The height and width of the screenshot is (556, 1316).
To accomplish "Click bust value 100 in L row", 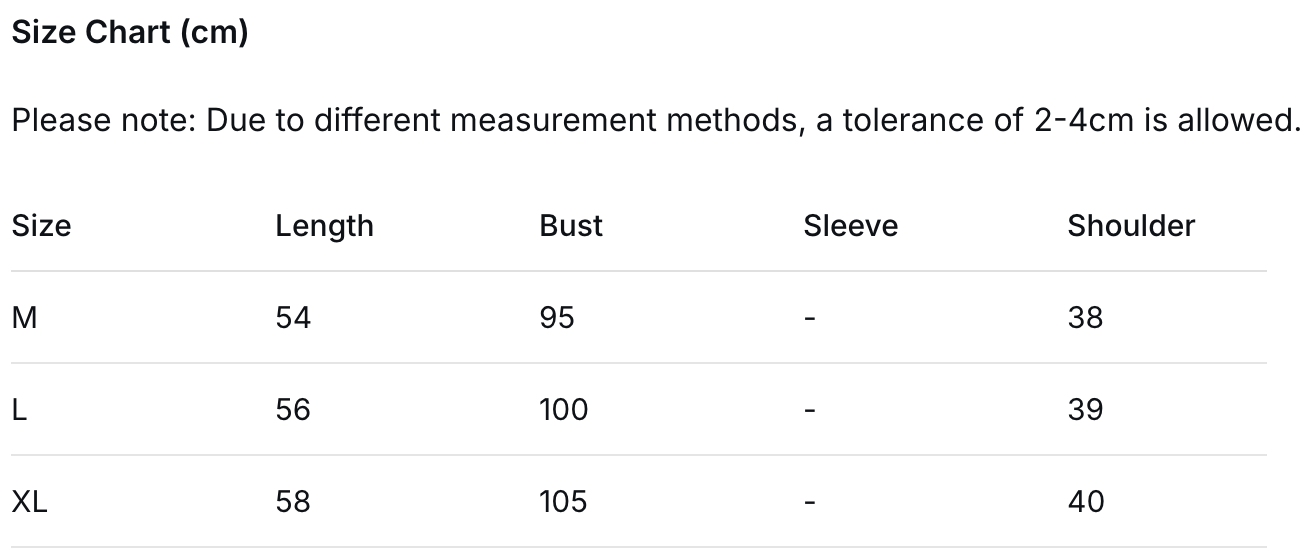I will (x=563, y=410).
